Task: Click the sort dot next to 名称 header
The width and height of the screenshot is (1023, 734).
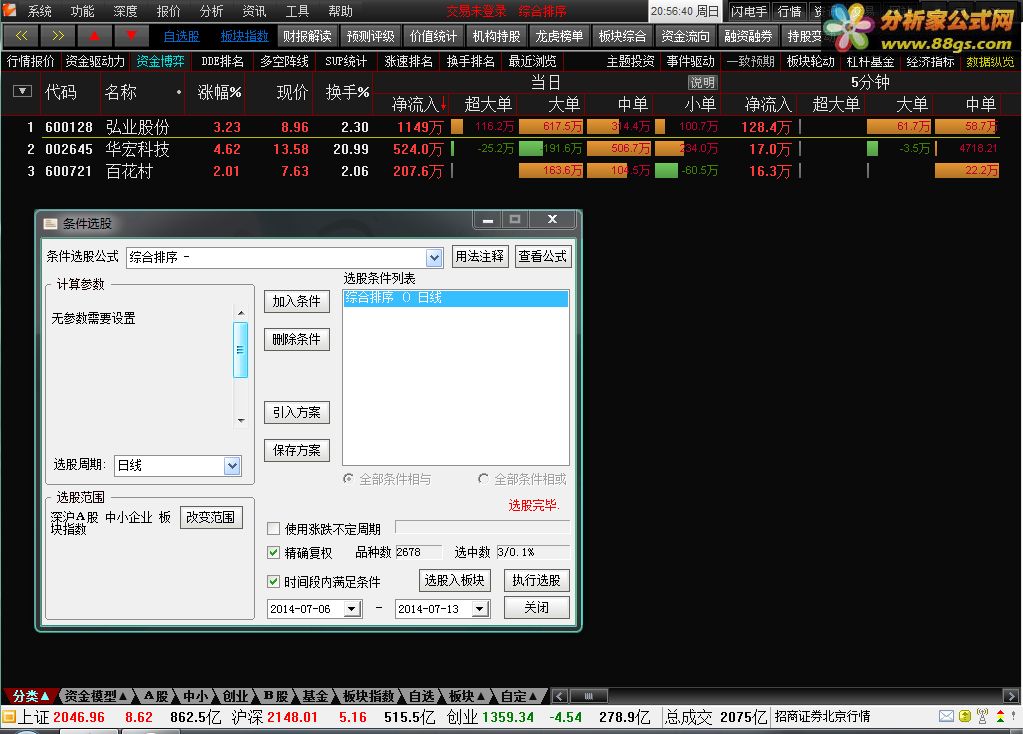Action: 179,92
